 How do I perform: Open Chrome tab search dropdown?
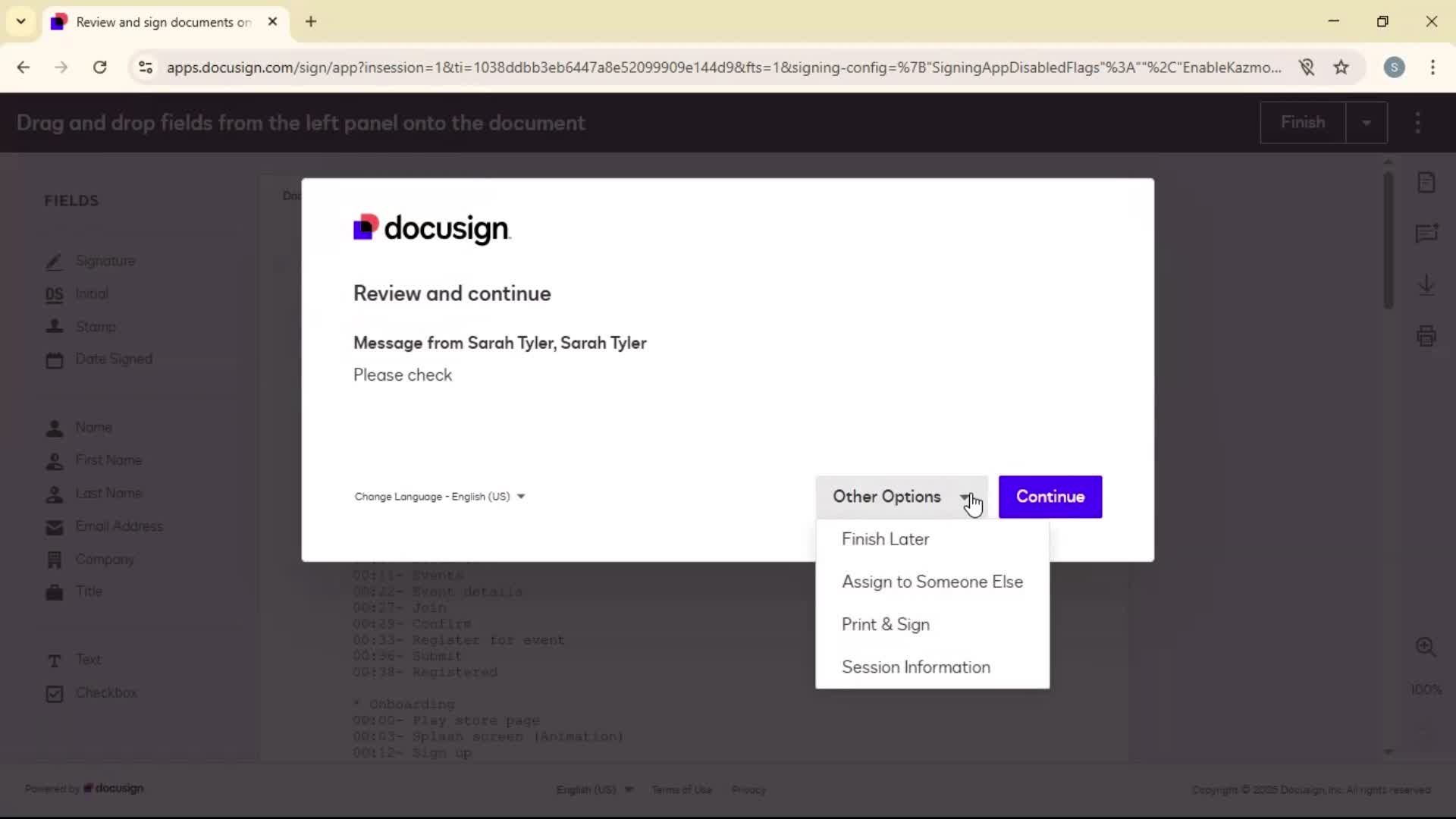[21, 22]
